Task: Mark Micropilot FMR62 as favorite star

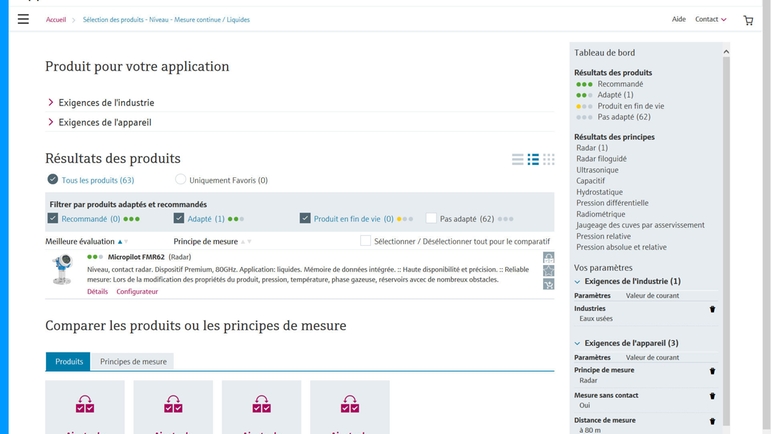Action: coord(548,271)
